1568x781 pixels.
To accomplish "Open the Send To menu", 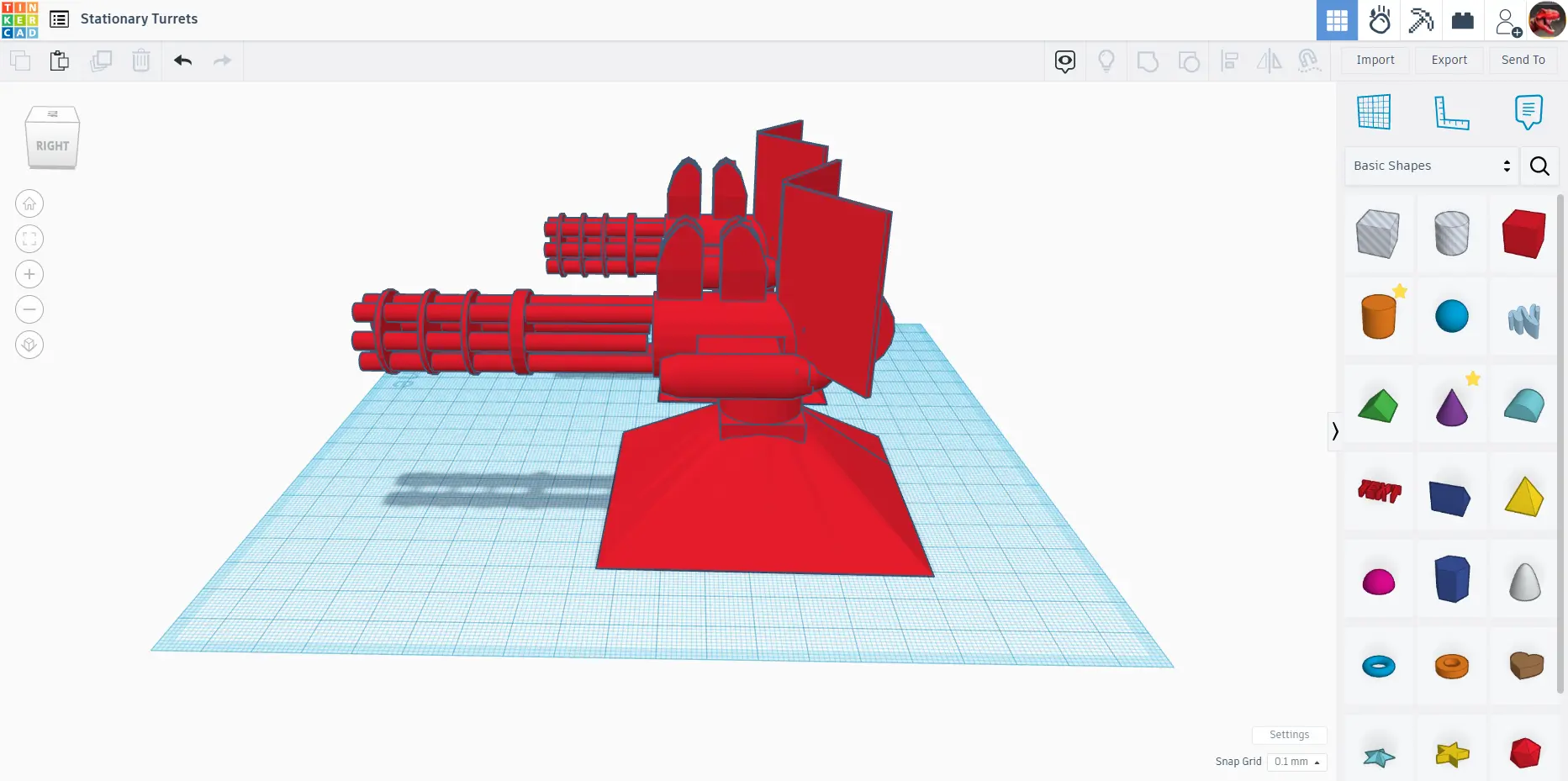I will [x=1523, y=61].
